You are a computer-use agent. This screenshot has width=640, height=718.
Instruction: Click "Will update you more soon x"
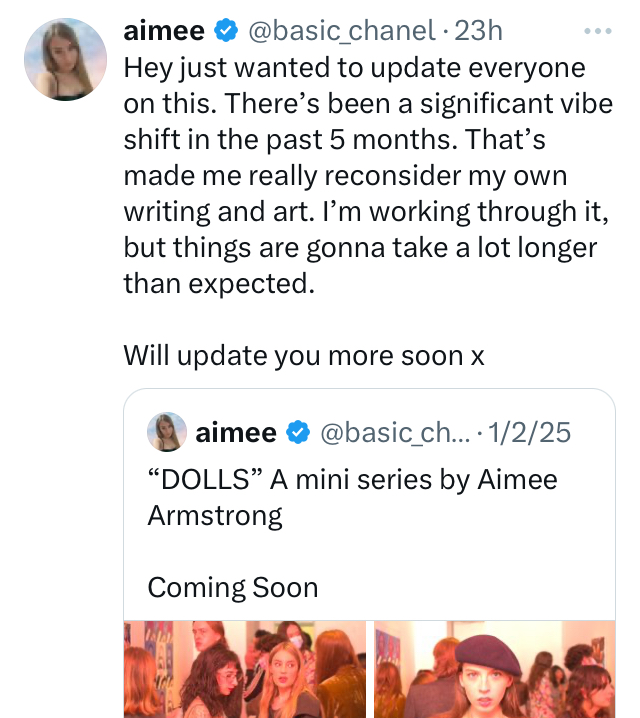coord(304,356)
